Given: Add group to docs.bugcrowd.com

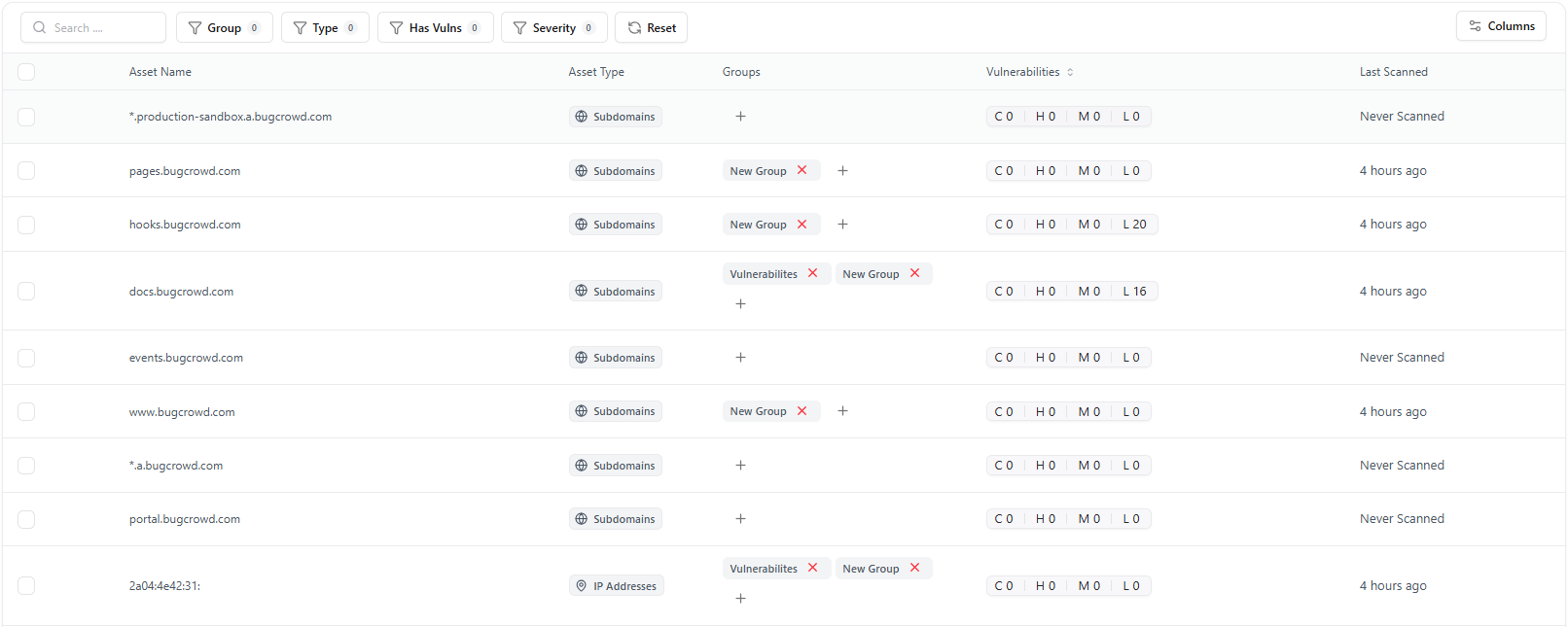Looking at the screenshot, I should click(x=740, y=304).
